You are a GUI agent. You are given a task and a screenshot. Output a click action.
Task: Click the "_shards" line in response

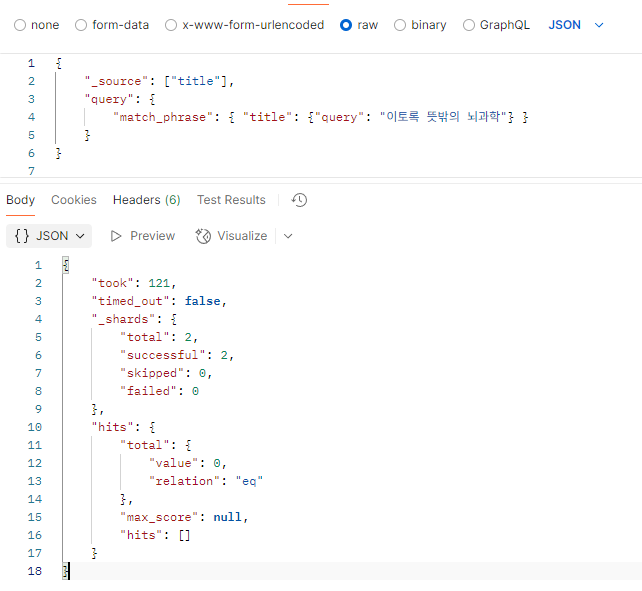point(134,319)
